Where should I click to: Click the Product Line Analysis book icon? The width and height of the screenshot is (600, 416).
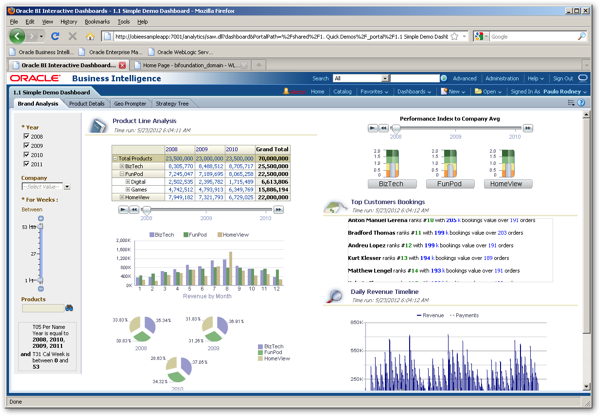click(98, 126)
